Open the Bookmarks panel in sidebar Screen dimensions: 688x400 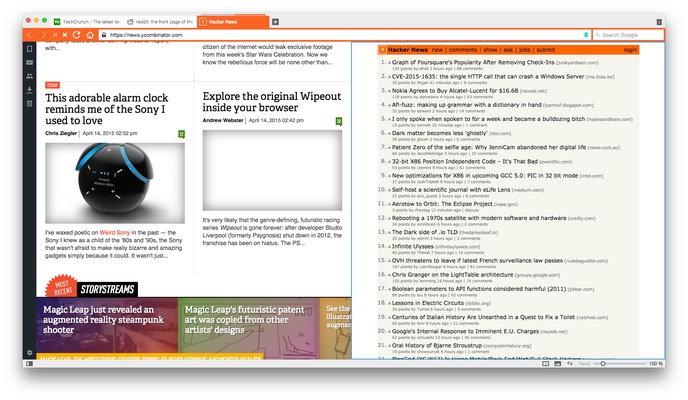coord(29,49)
